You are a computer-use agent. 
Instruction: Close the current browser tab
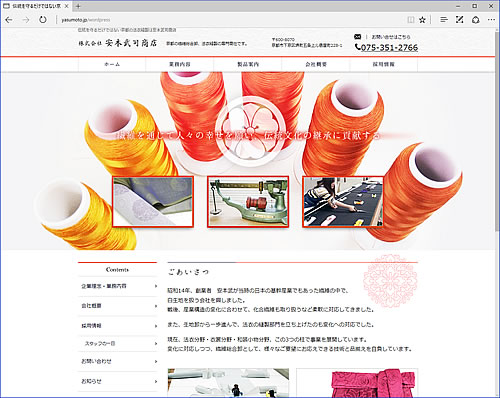(67, 6)
